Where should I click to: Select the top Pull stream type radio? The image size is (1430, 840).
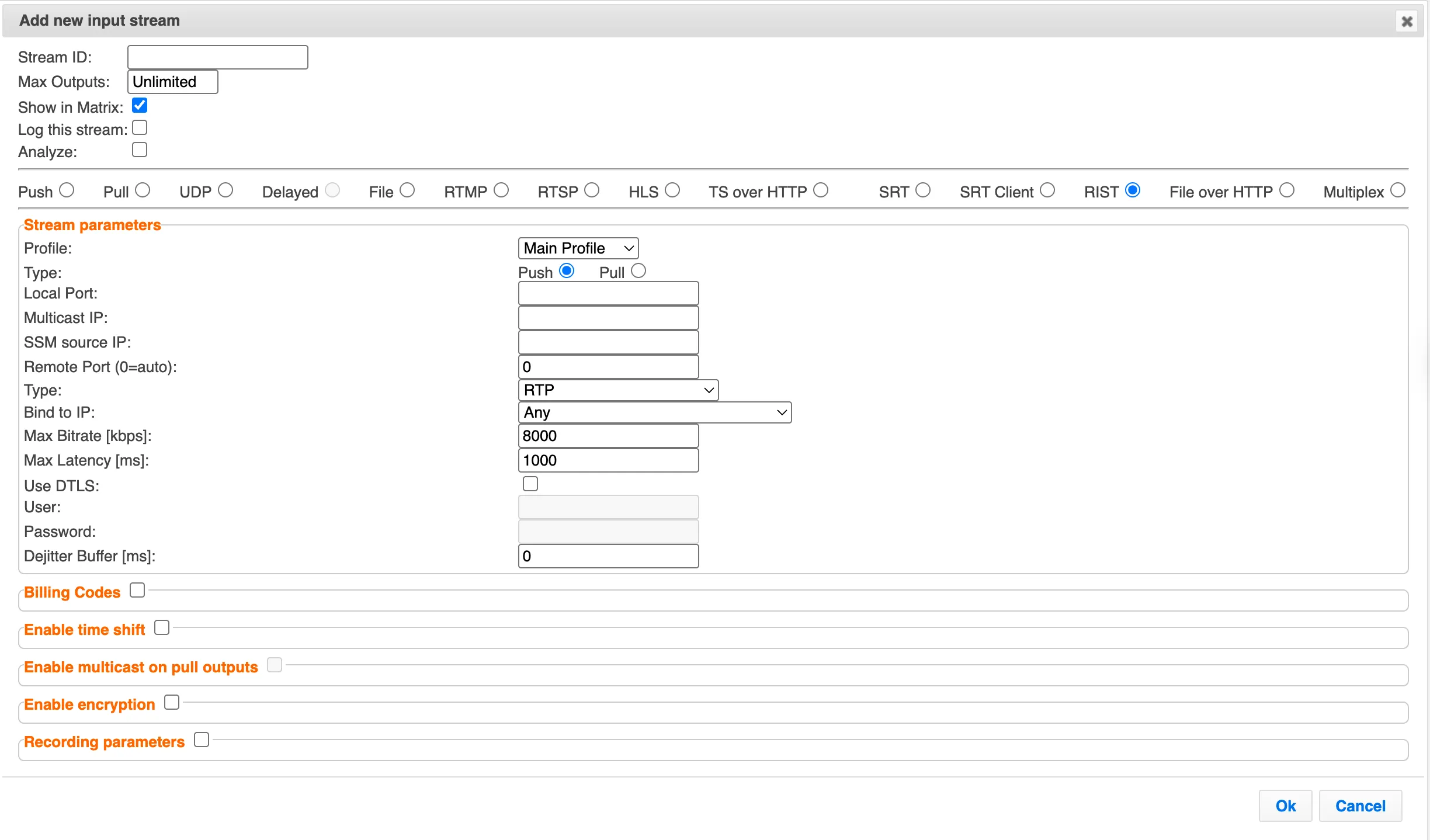[x=143, y=190]
